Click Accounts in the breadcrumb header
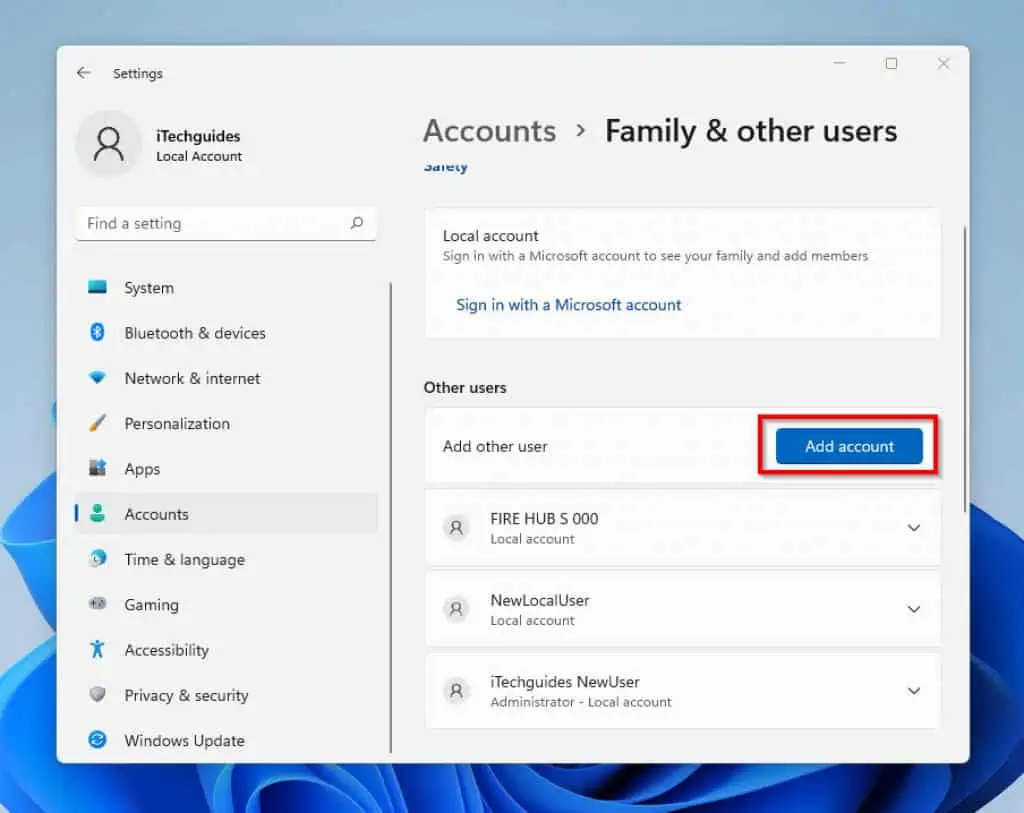 tap(489, 131)
